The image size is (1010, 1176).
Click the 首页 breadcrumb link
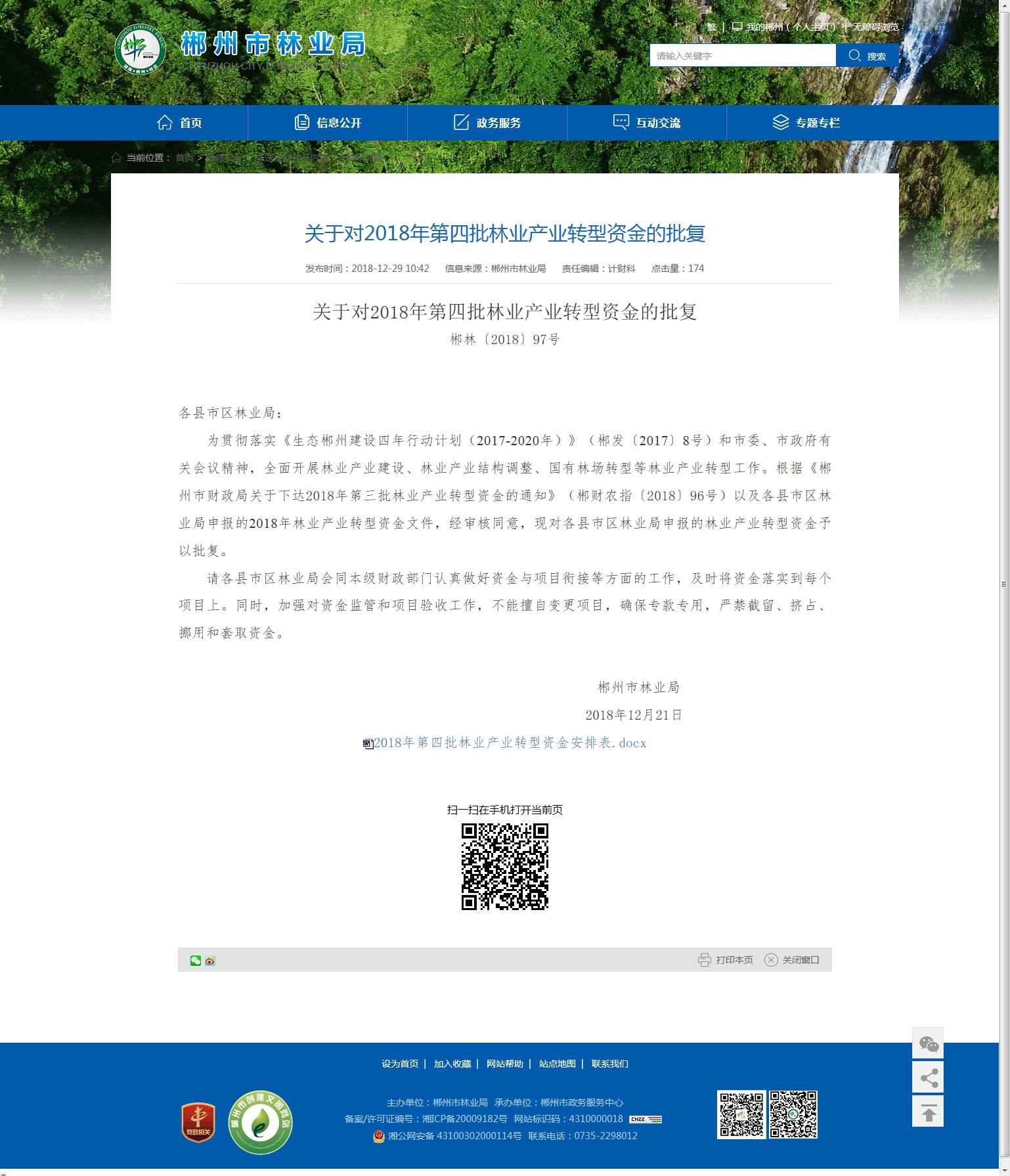coord(185,158)
